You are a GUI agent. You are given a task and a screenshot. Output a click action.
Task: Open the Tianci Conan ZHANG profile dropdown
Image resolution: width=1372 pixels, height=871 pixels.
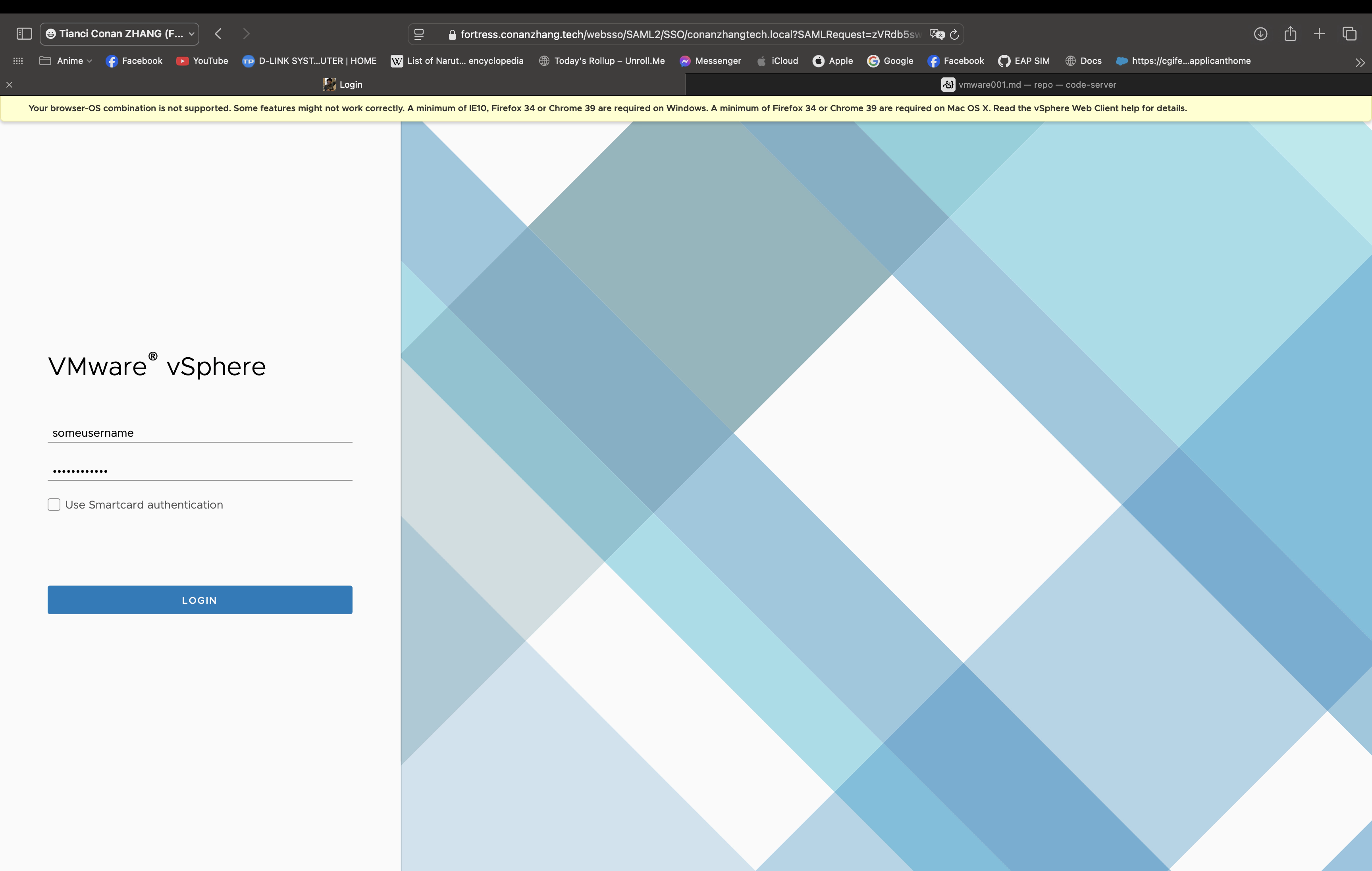(119, 34)
